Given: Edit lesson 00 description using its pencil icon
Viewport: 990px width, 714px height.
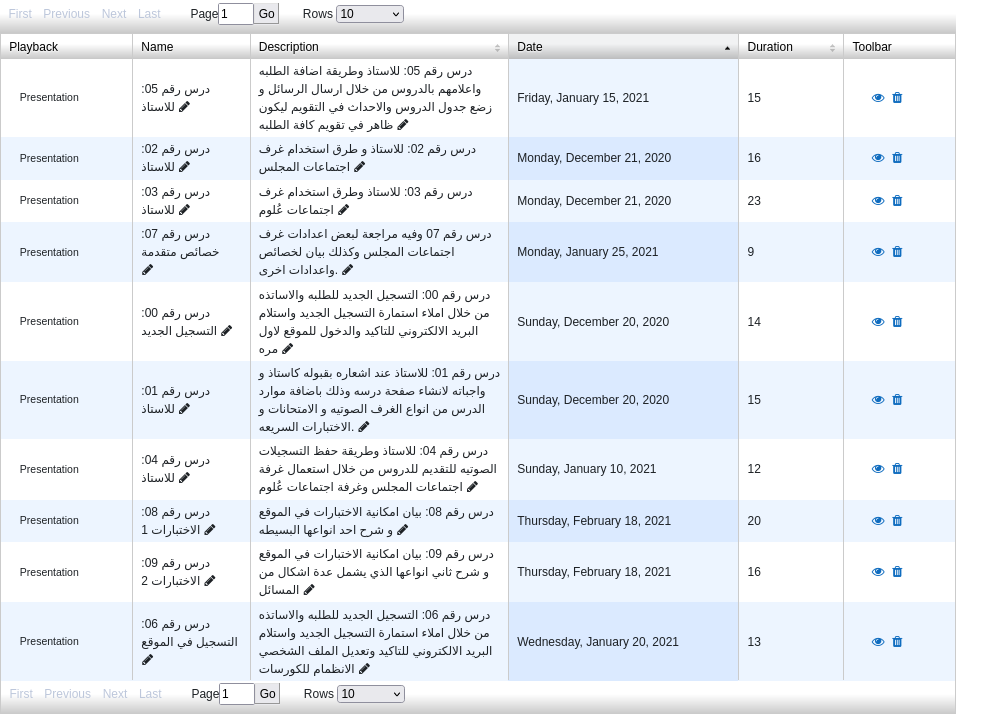Looking at the screenshot, I should tap(287, 348).
